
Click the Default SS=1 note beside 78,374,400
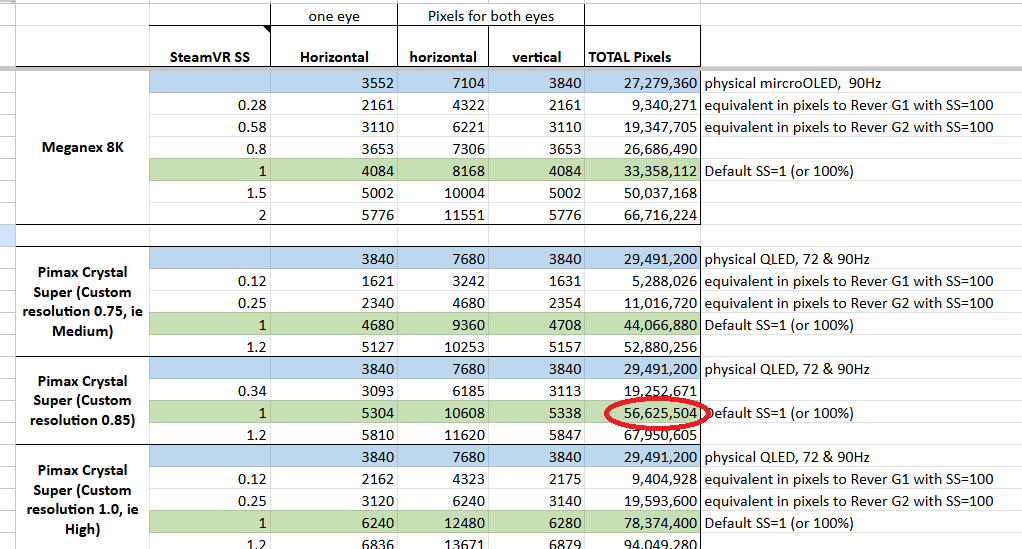(779, 523)
